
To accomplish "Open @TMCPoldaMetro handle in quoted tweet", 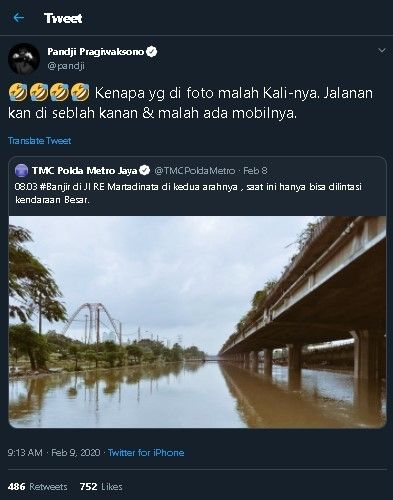I will 195,171.
